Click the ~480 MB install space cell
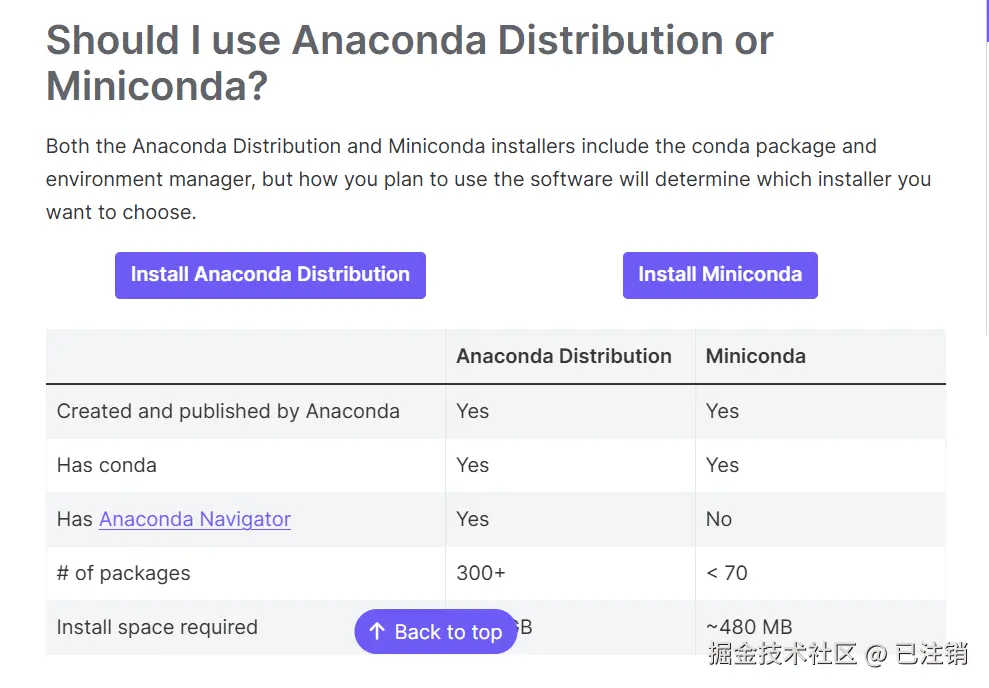The image size is (989, 688). tap(749, 627)
